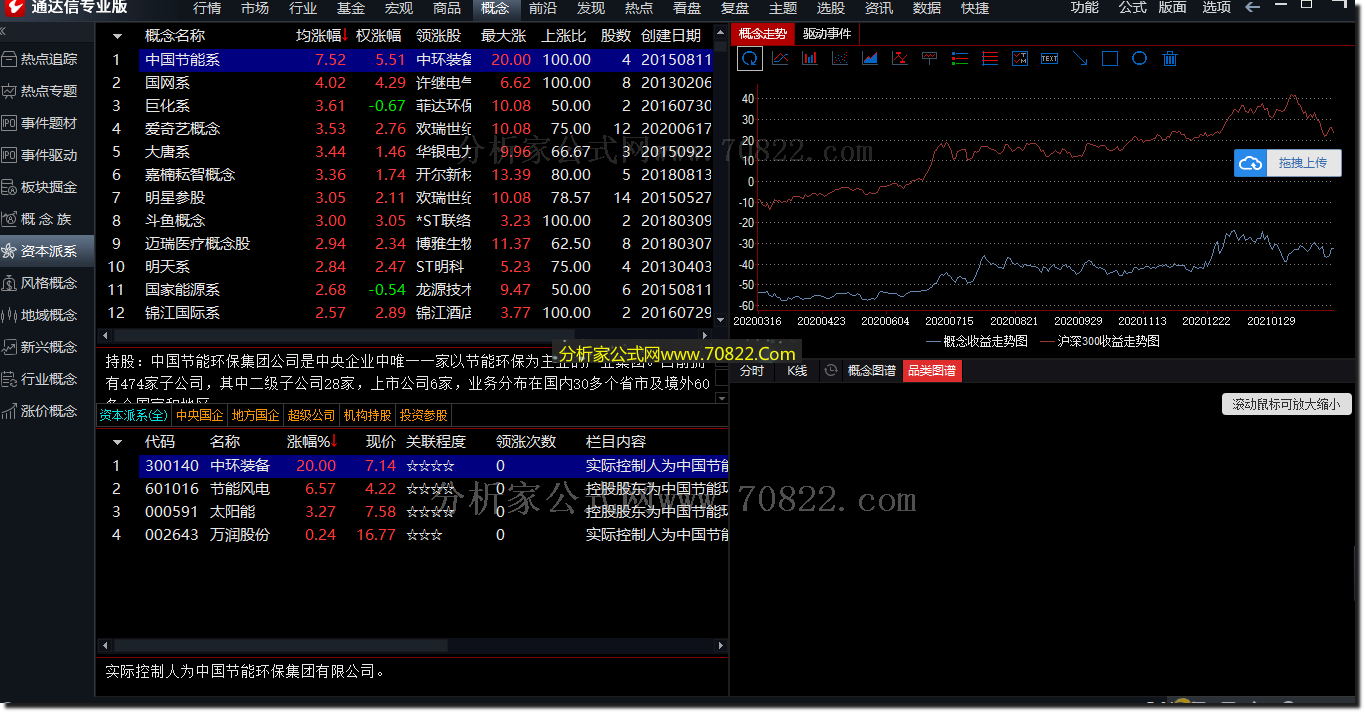Select the area chart icon in chart toolbar
This screenshot has width=1365, height=712.
point(870,59)
